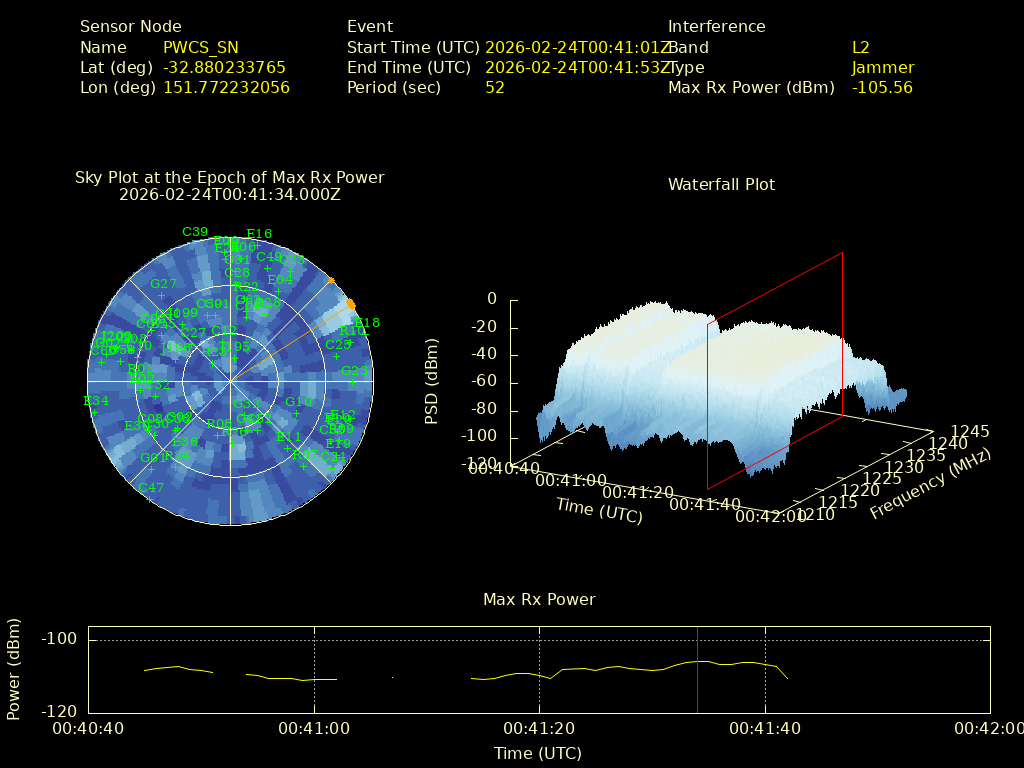
Task: Select the Jammer interference type value
Action: tap(883, 67)
